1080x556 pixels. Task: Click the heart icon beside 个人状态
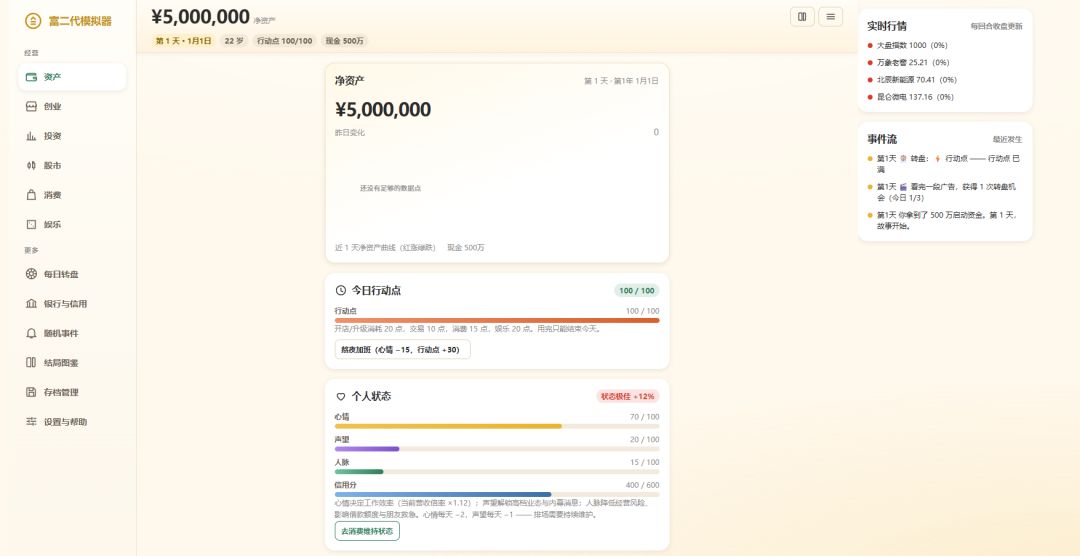click(x=340, y=397)
